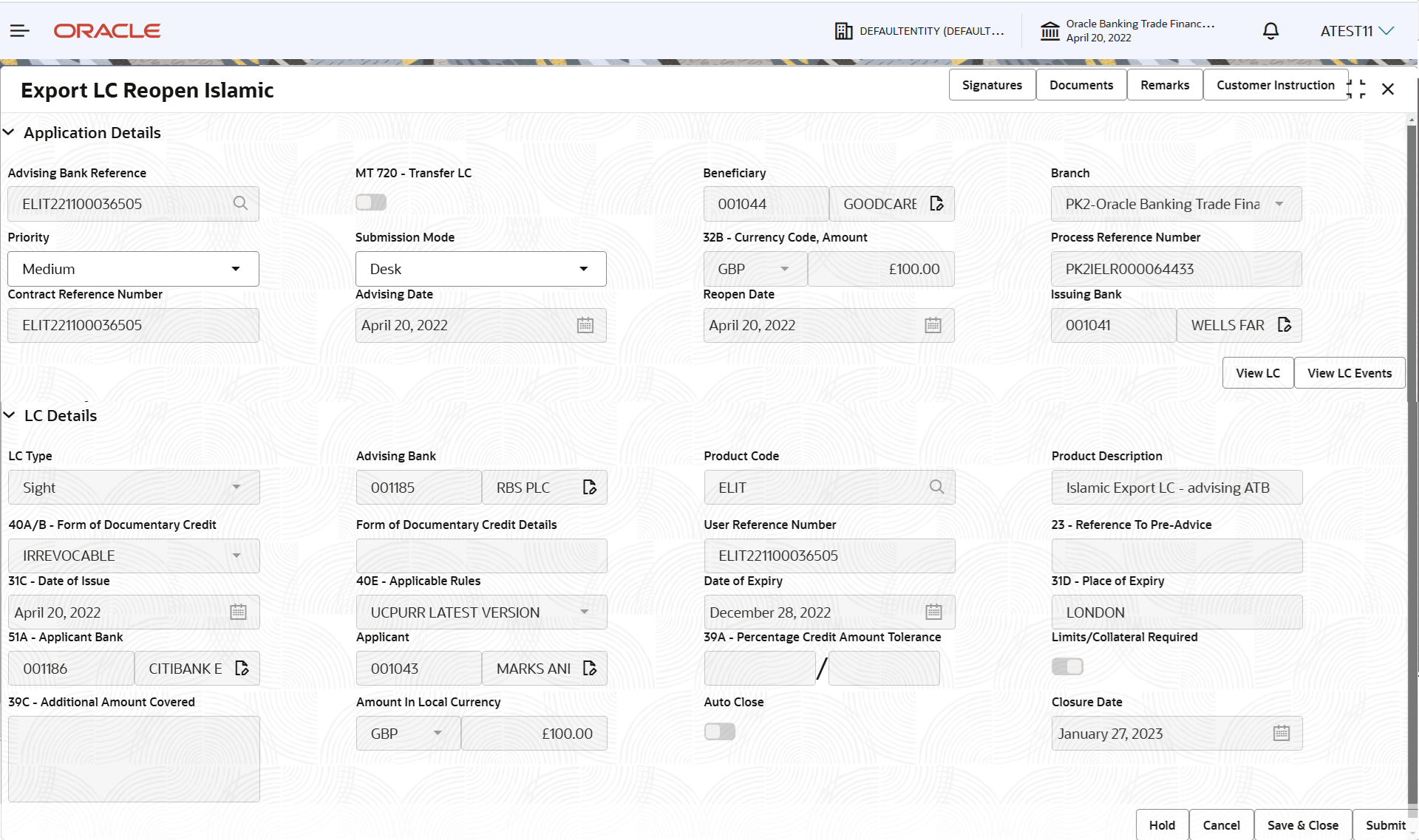The image size is (1419, 840).
Task: Enable the Limits/Collateral Required toggle
Action: (x=1067, y=666)
